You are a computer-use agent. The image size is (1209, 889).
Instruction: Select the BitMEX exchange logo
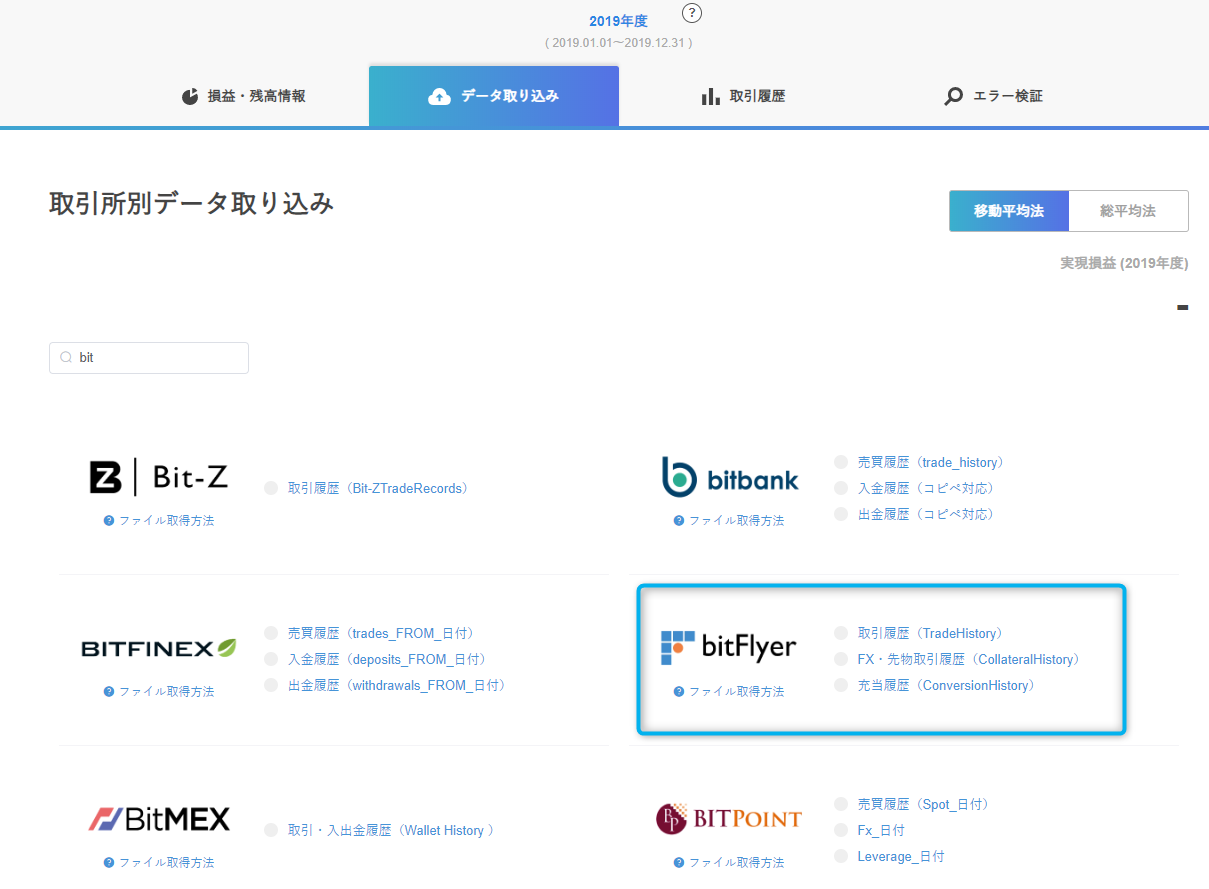157,818
